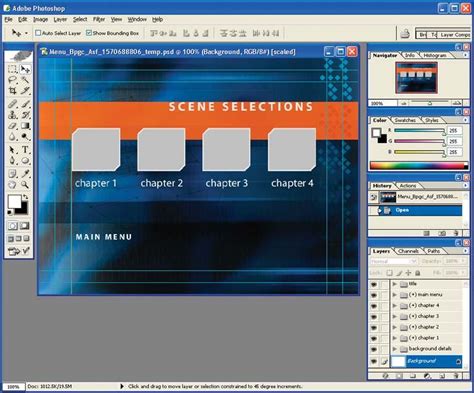This screenshot has height=393, width=474.
Task: Select the Open history state
Action: (x=415, y=210)
